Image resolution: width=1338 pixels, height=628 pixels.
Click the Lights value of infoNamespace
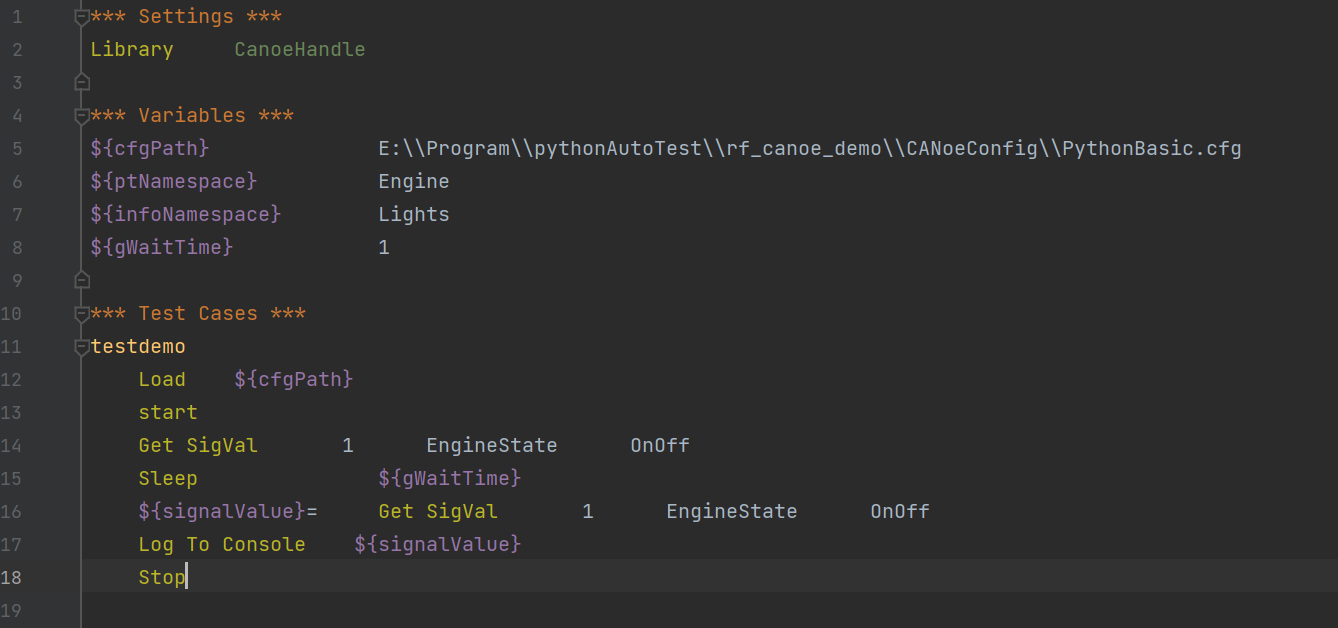pyautogui.click(x=413, y=214)
